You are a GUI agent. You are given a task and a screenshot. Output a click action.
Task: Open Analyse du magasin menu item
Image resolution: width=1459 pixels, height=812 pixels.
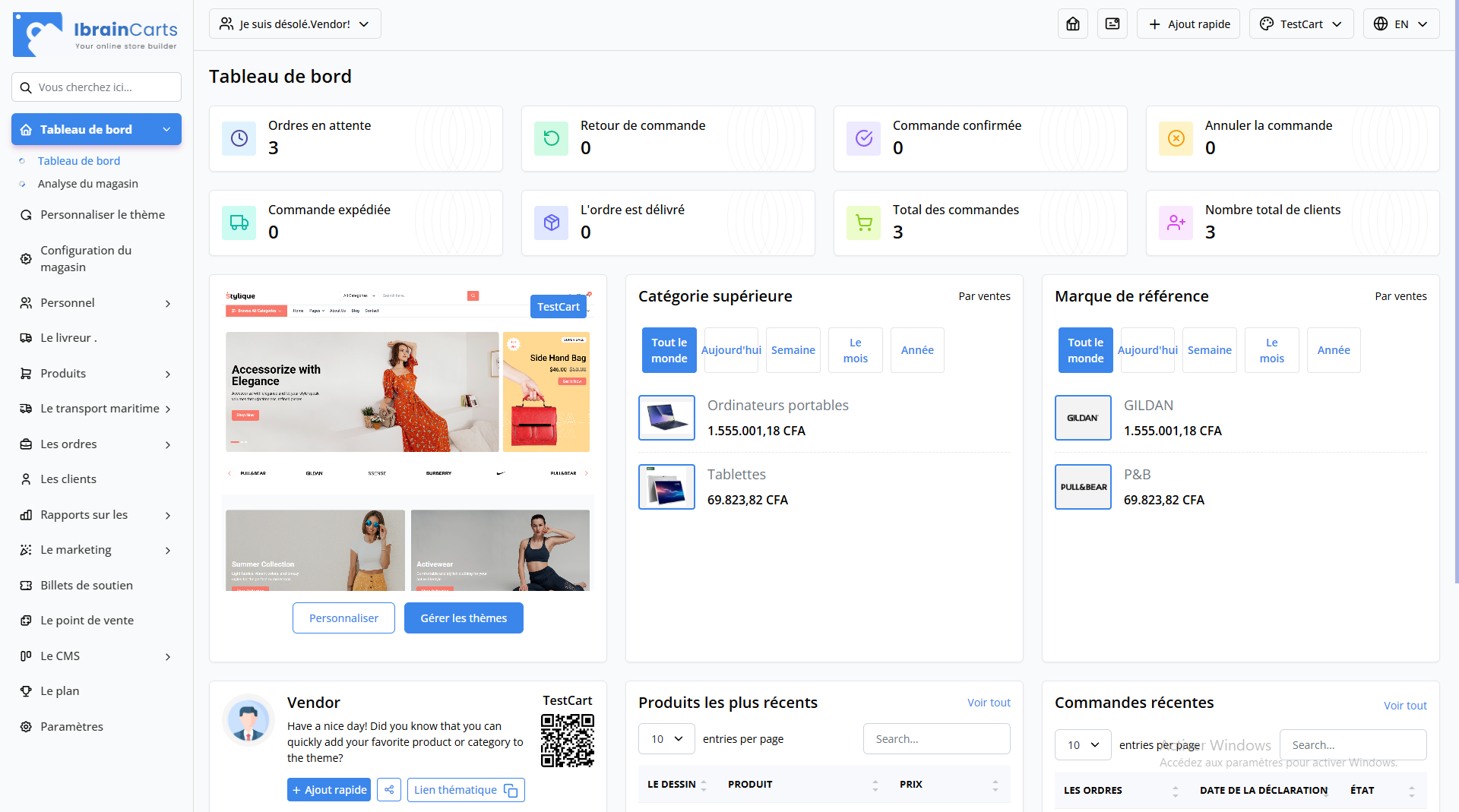click(x=88, y=184)
